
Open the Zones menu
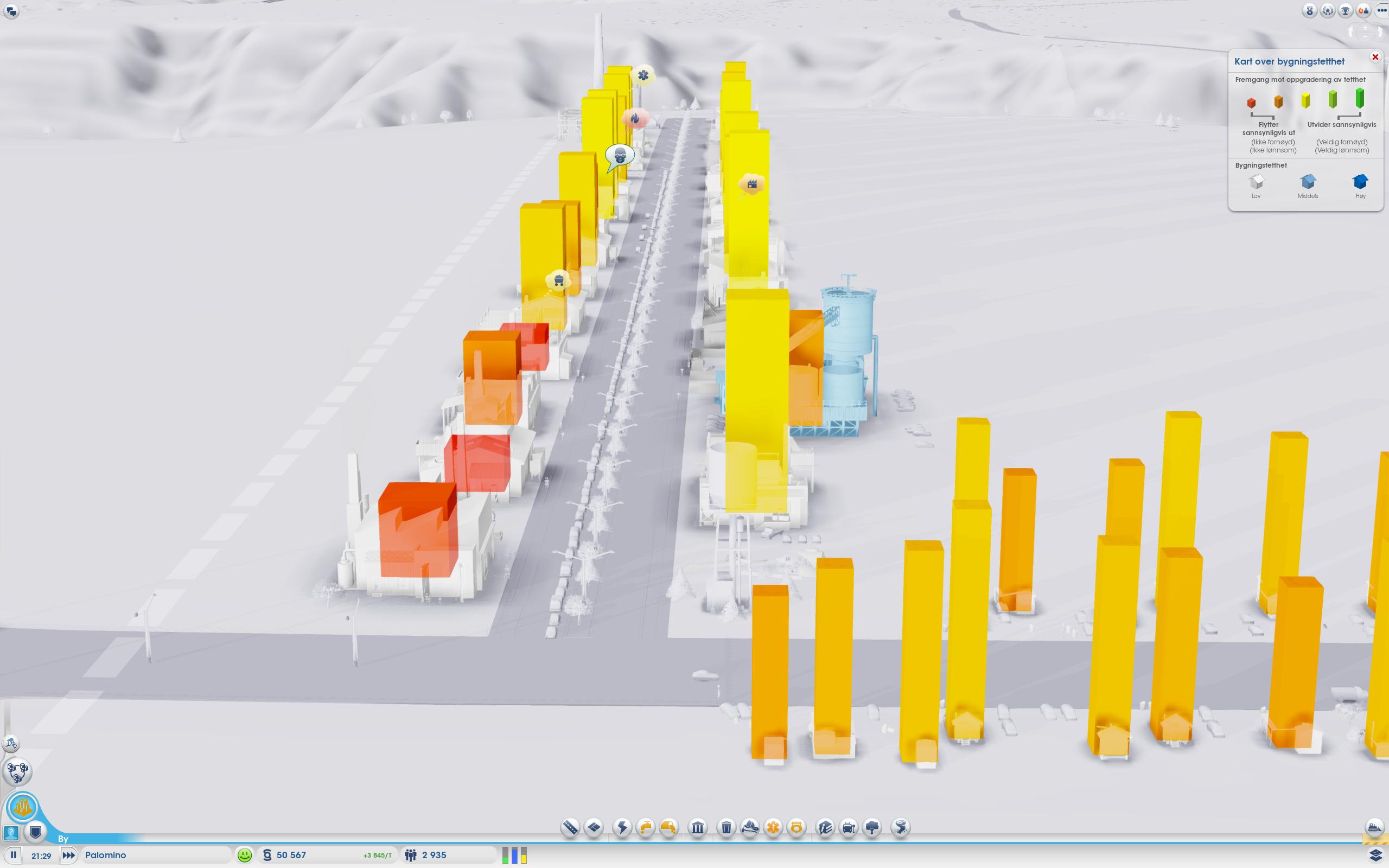pos(594,827)
